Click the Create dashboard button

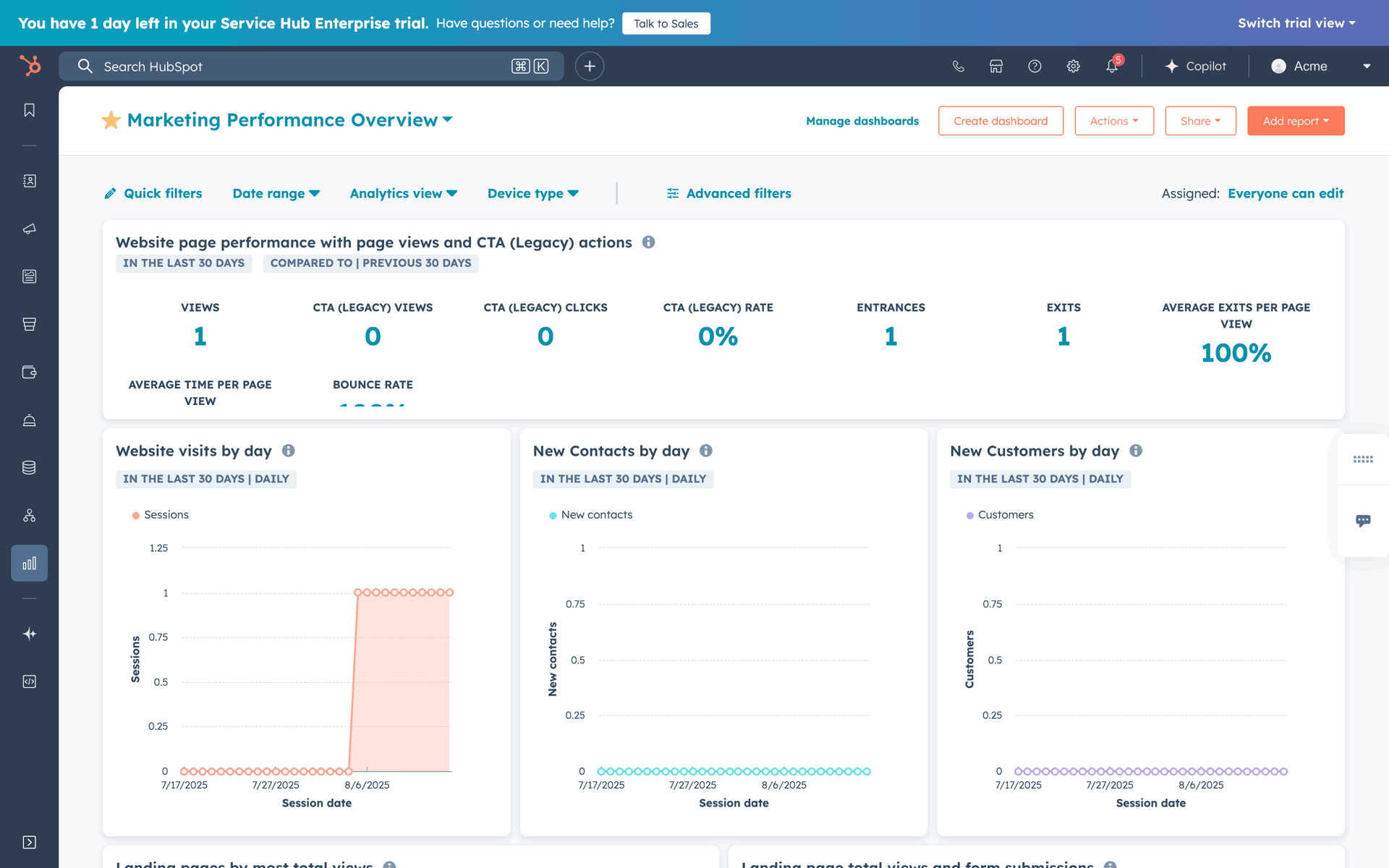click(1001, 121)
